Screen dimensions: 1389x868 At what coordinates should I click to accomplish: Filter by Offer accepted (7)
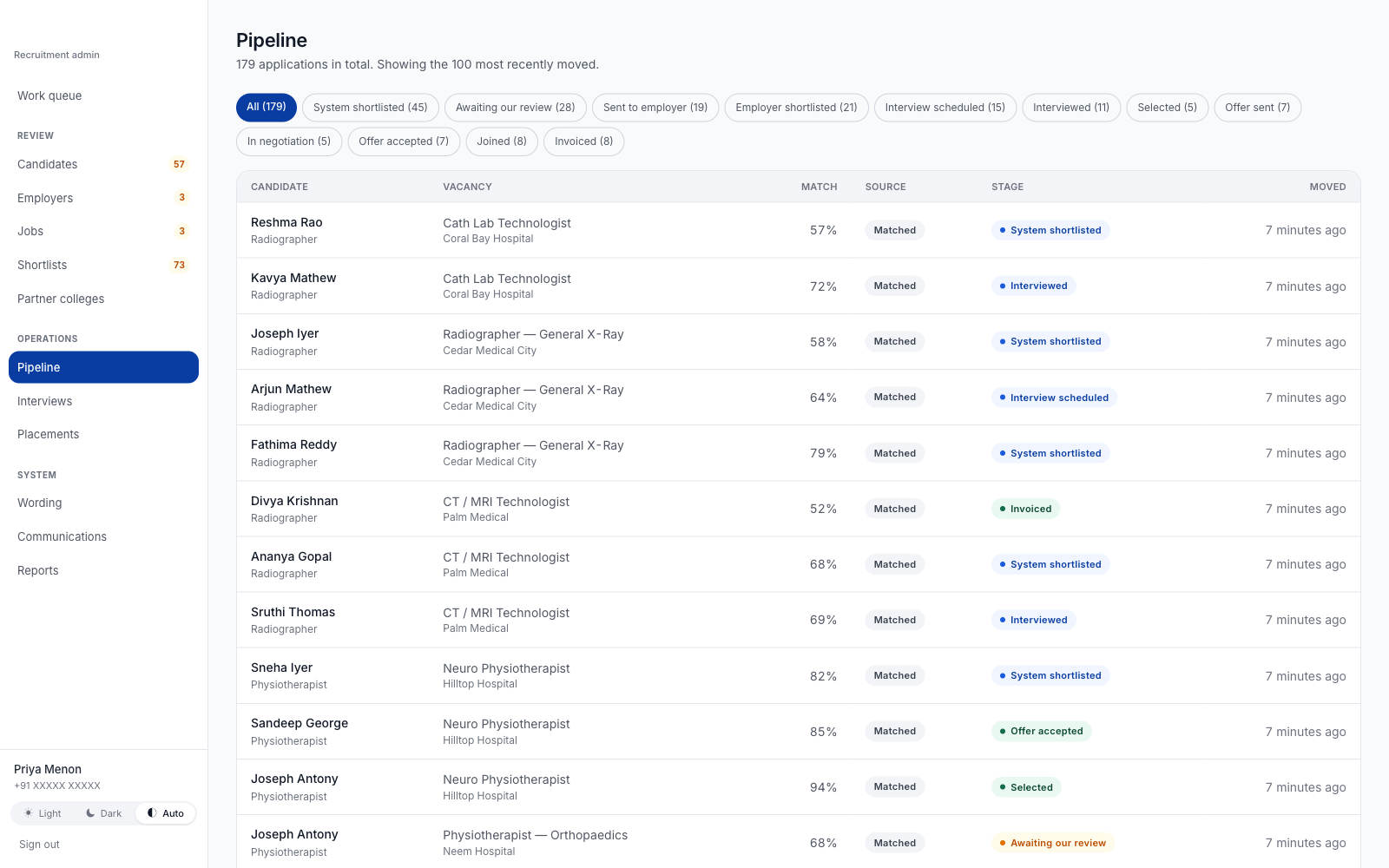pos(404,141)
